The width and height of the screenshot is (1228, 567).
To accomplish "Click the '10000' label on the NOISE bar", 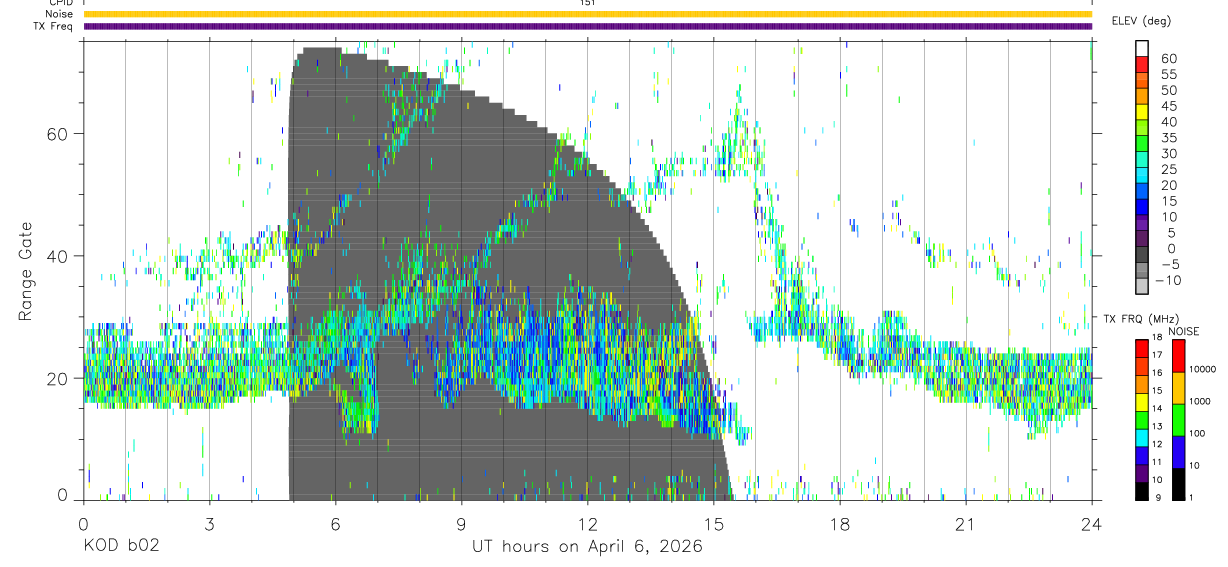I will (1202, 369).
